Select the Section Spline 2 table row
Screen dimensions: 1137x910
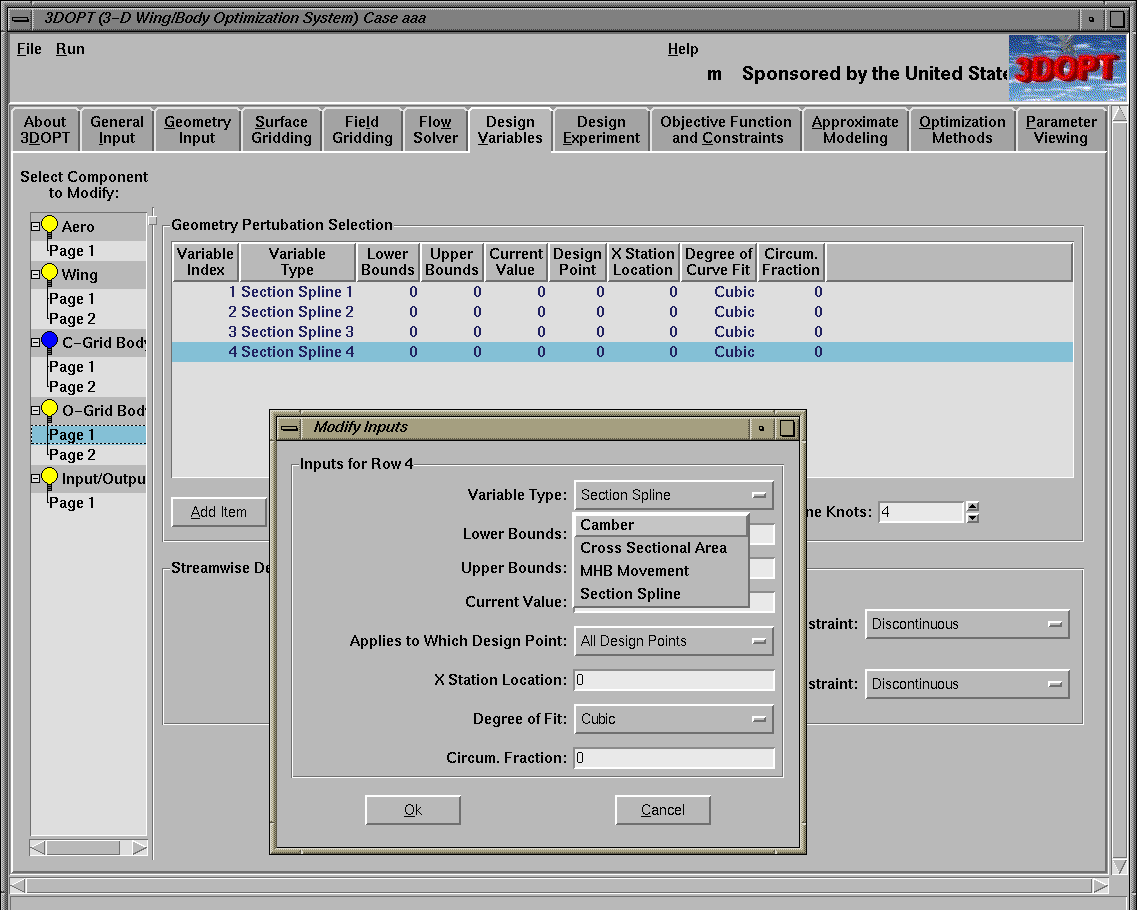622,312
